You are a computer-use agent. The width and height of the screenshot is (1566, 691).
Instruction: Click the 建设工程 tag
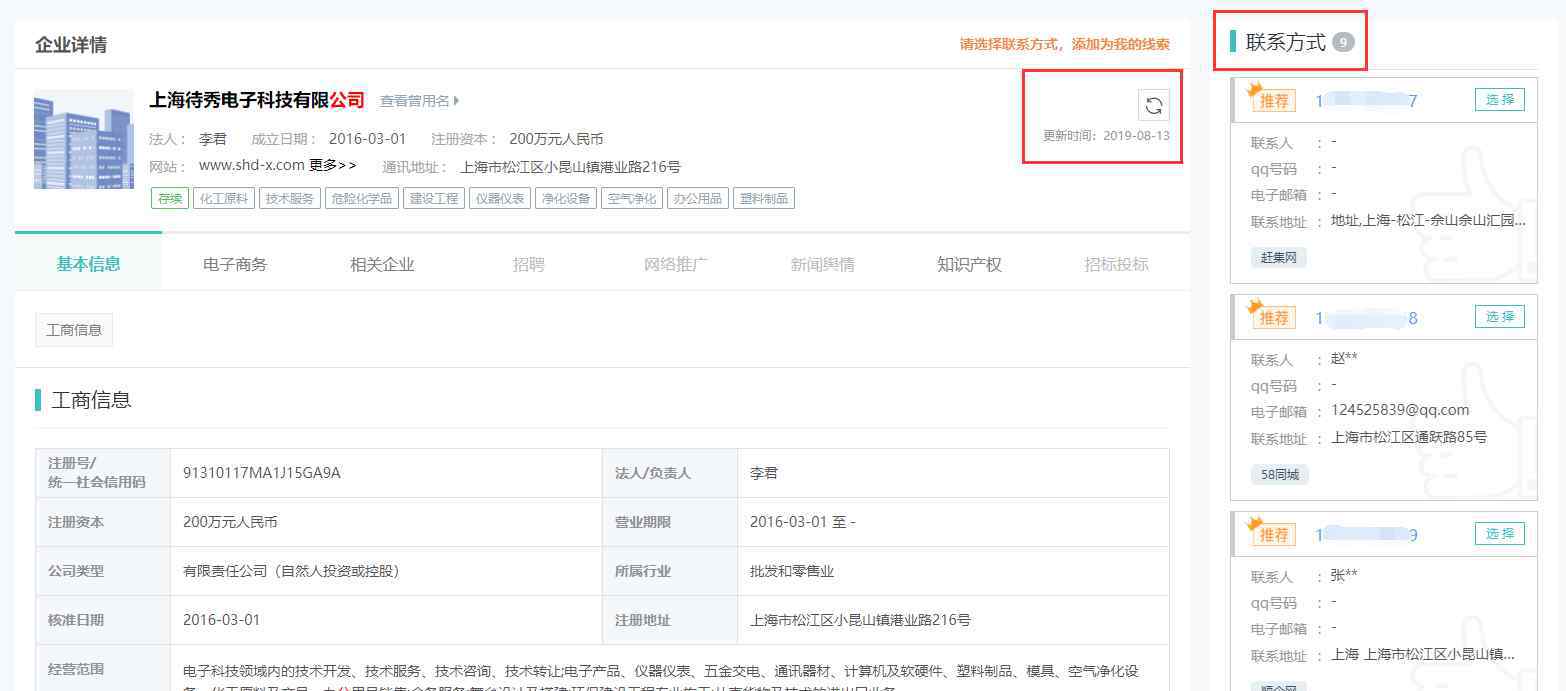coord(434,198)
